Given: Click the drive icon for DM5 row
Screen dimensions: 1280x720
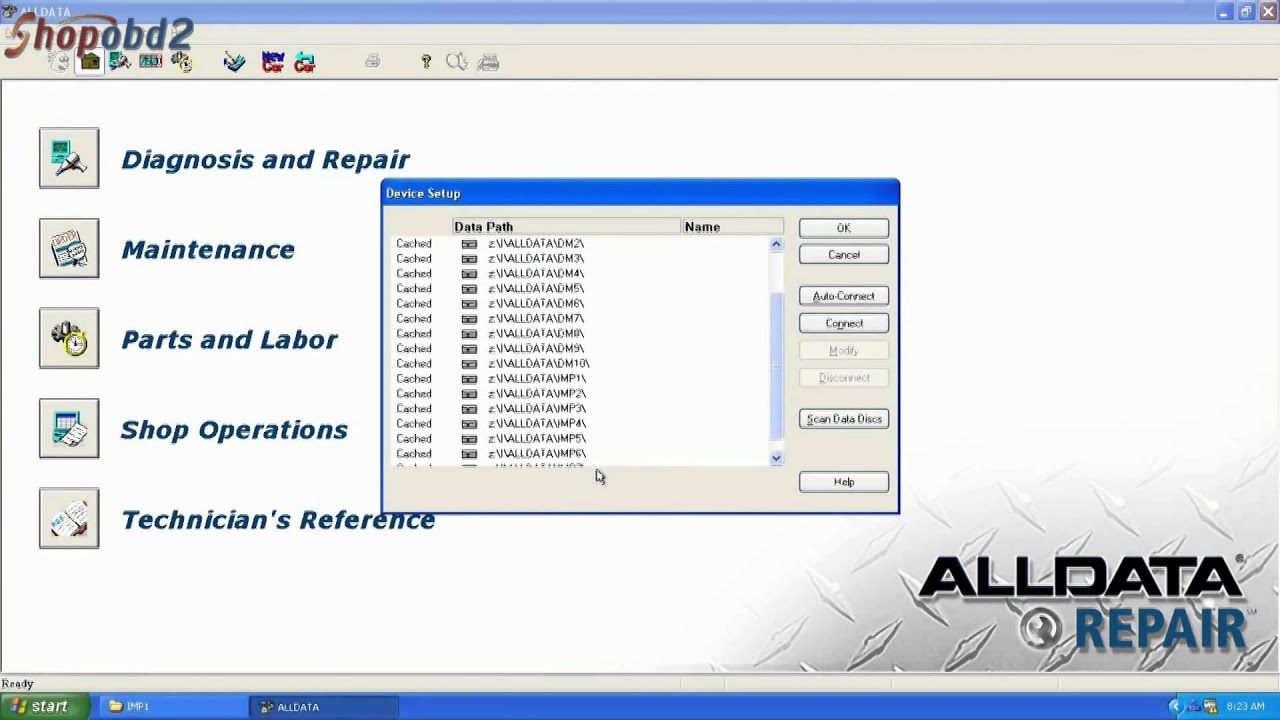Looking at the screenshot, I should [x=469, y=289].
